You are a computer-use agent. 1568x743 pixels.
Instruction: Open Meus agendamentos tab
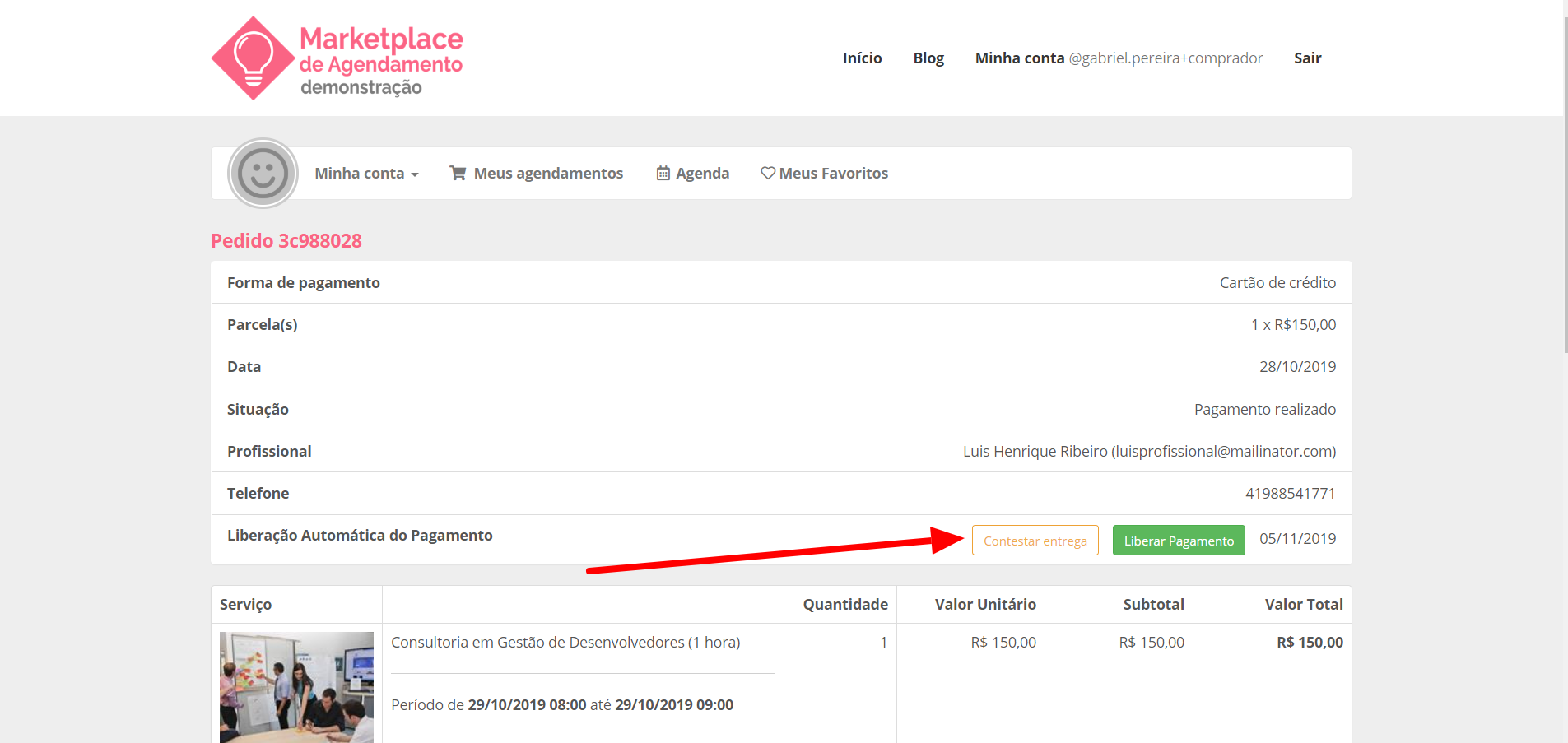537,174
